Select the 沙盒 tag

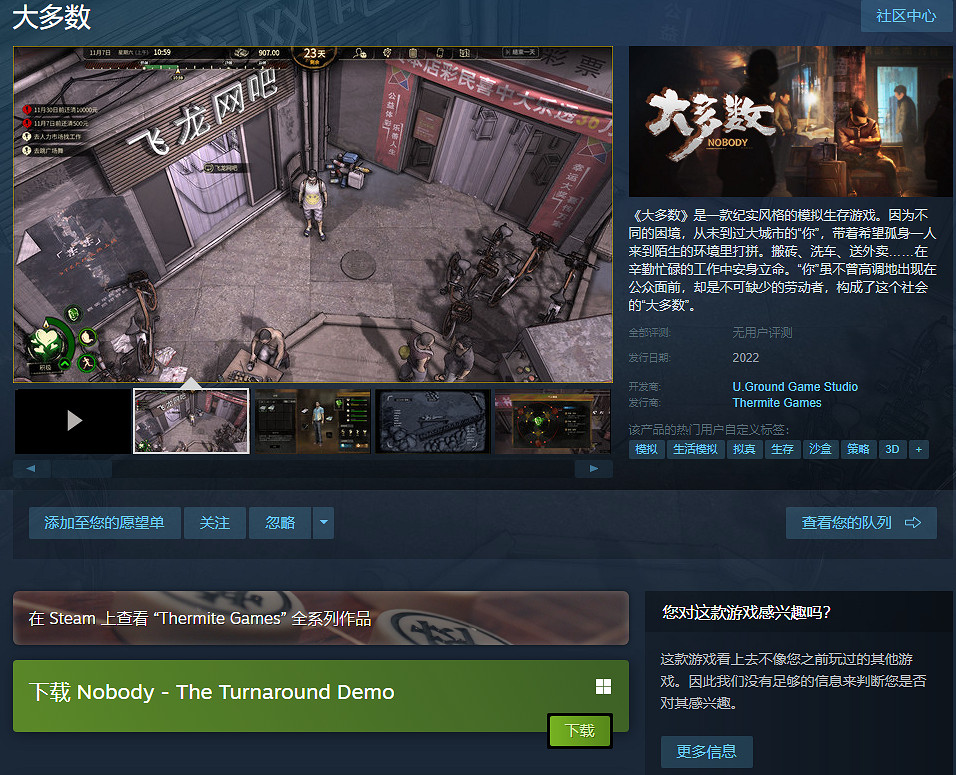point(820,449)
